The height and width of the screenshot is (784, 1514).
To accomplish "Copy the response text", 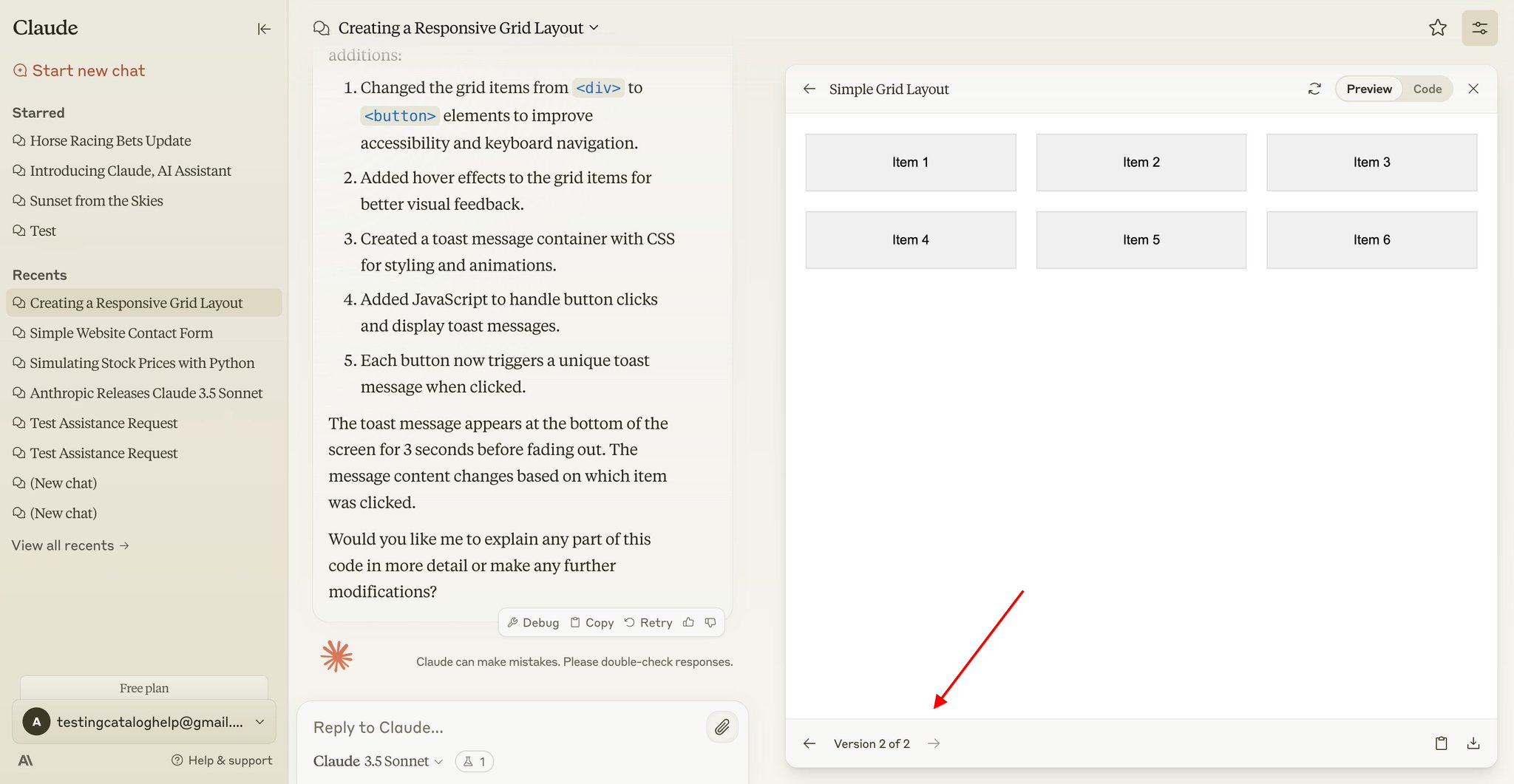I will tap(592, 622).
